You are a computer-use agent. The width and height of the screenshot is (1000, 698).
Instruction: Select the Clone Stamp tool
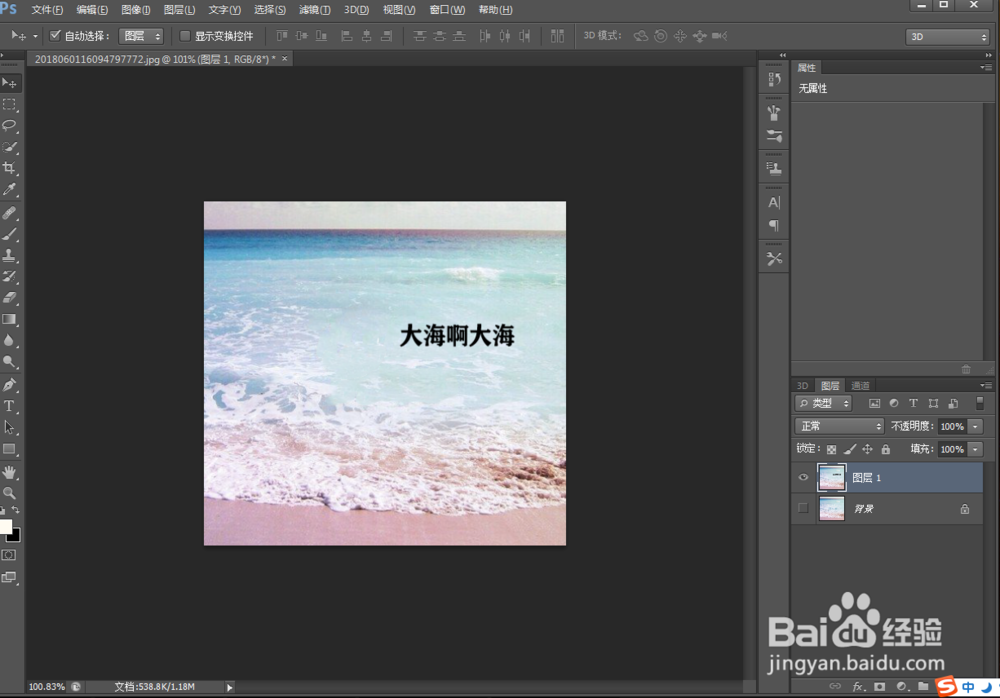pyautogui.click(x=10, y=255)
